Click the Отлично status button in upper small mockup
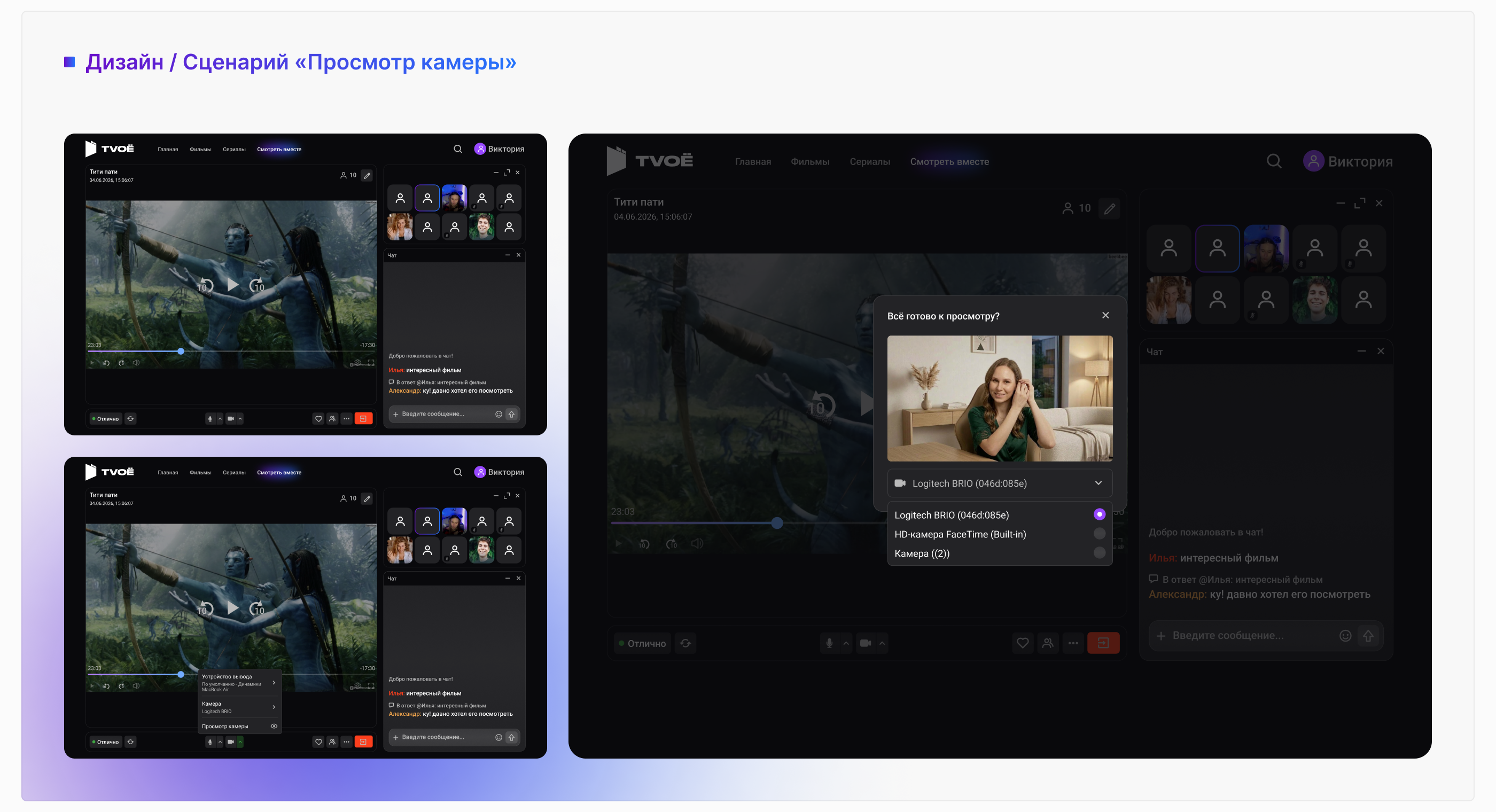Screen dimensions: 1496x812 pyautogui.click(x=105, y=418)
